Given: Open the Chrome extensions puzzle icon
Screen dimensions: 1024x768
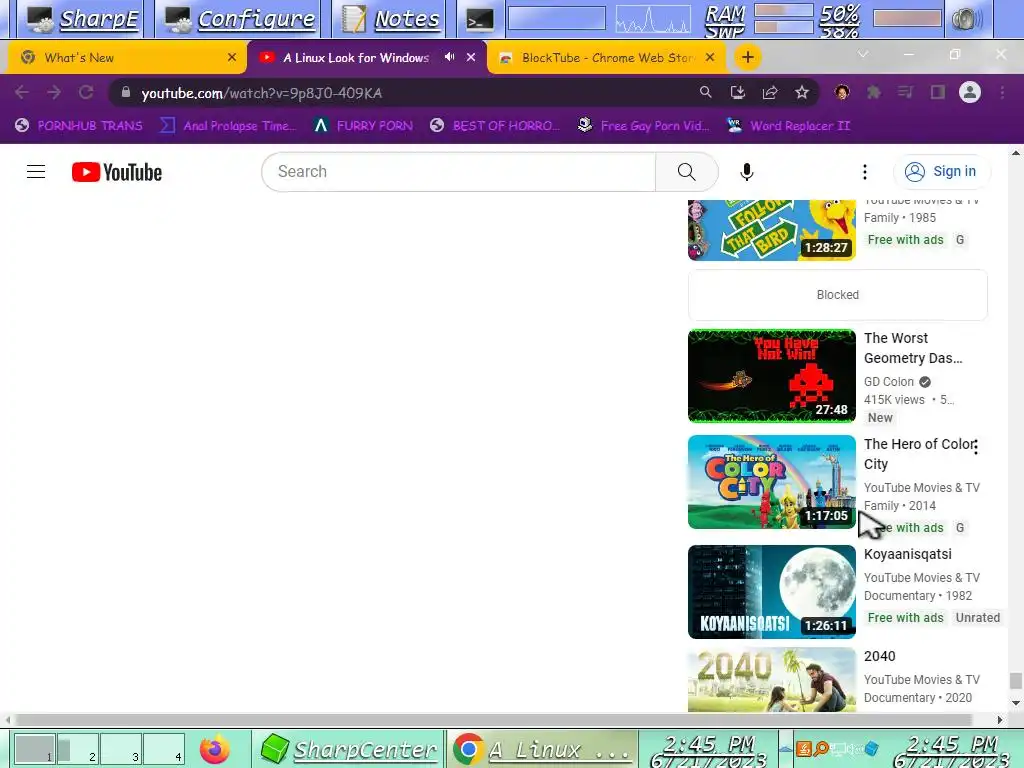Looking at the screenshot, I should (874, 93).
